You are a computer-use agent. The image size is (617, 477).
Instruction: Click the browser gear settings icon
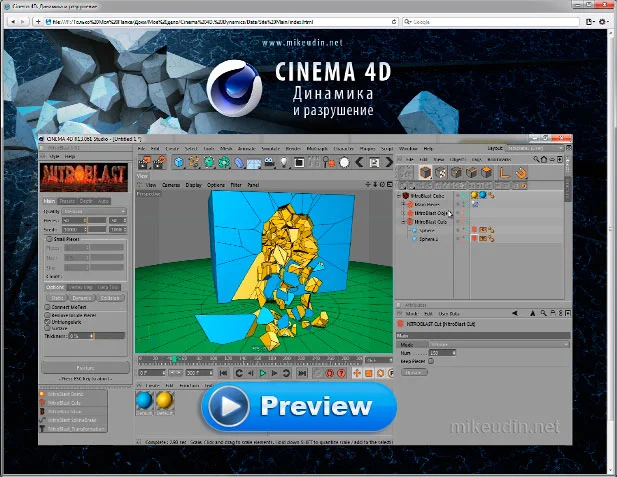(x=602, y=22)
